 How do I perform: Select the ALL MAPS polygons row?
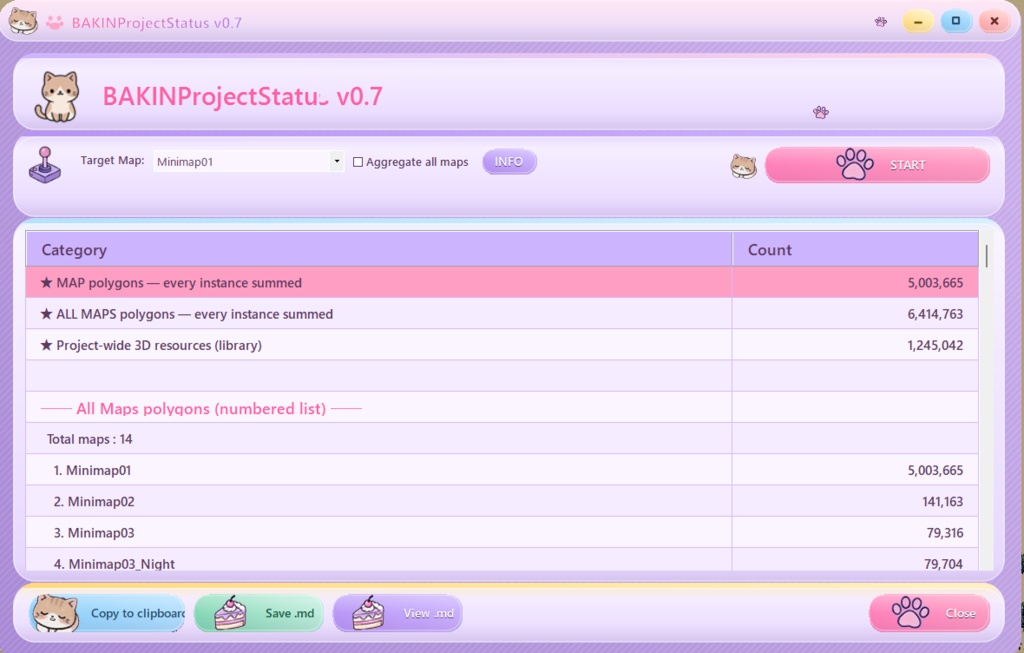click(x=502, y=314)
